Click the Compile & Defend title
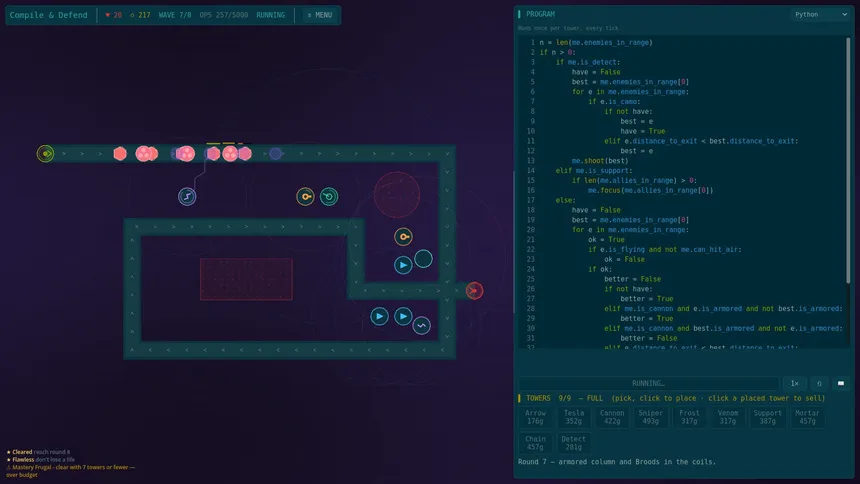Viewport: 860px width, 484px height. 48,15
